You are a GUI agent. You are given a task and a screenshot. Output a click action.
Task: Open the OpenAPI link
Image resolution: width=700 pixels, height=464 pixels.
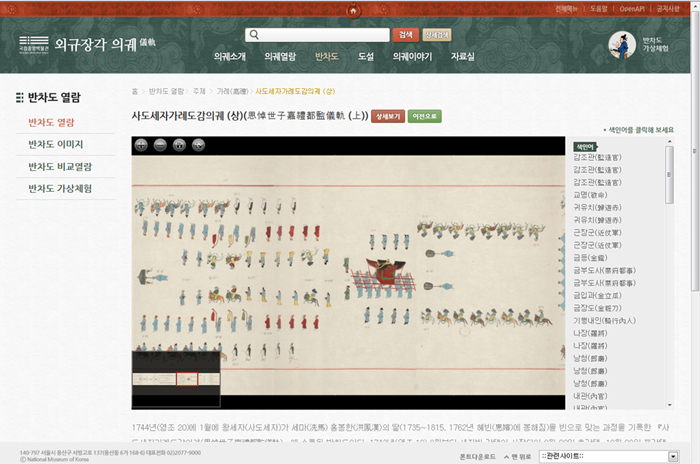(x=632, y=9)
